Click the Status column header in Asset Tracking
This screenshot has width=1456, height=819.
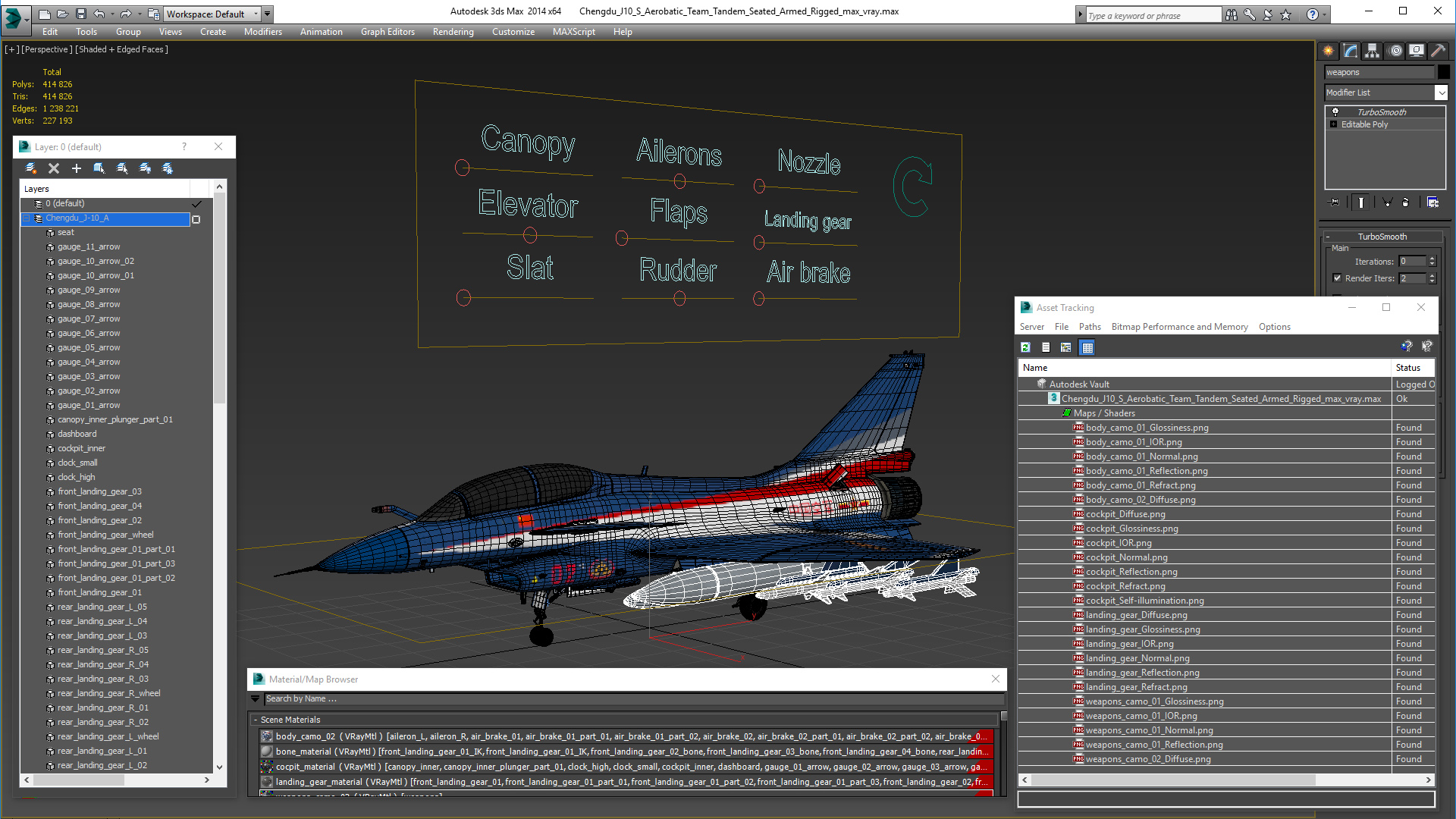tap(1413, 368)
